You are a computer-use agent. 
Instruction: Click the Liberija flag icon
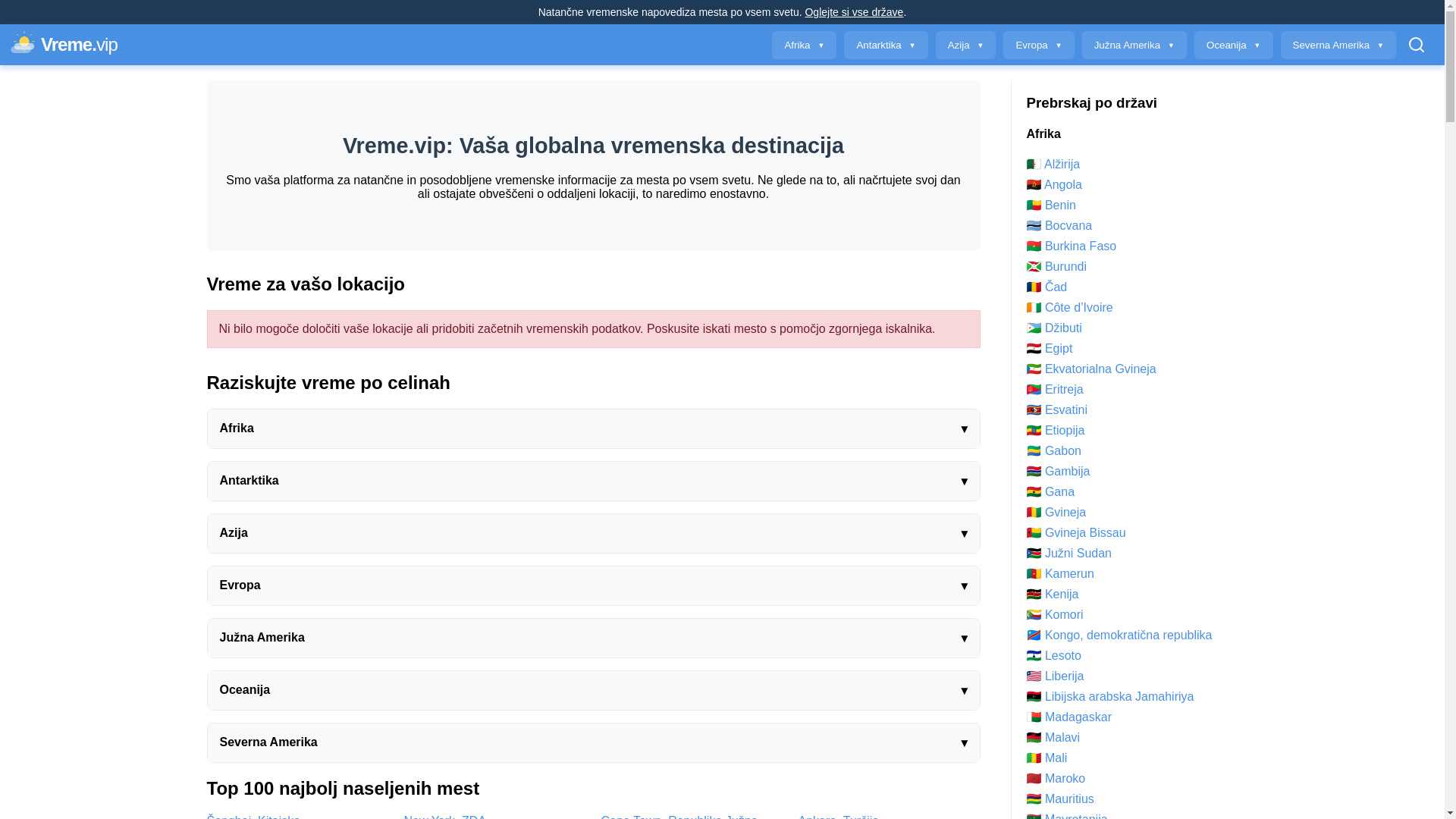1034,676
